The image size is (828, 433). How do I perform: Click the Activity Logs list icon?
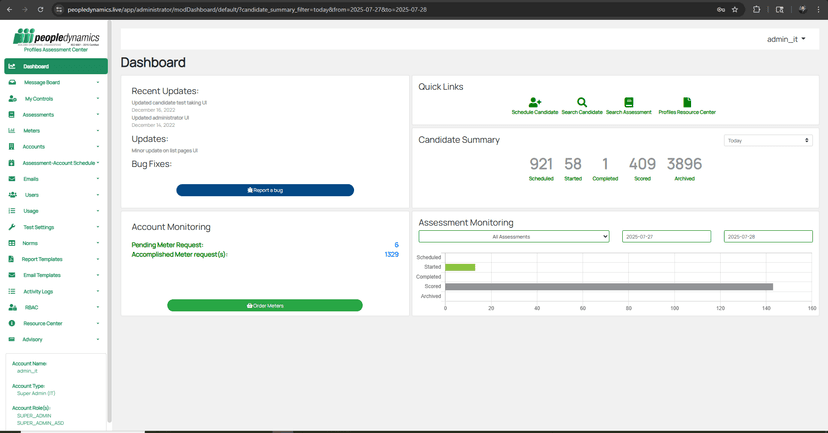(x=12, y=291)
